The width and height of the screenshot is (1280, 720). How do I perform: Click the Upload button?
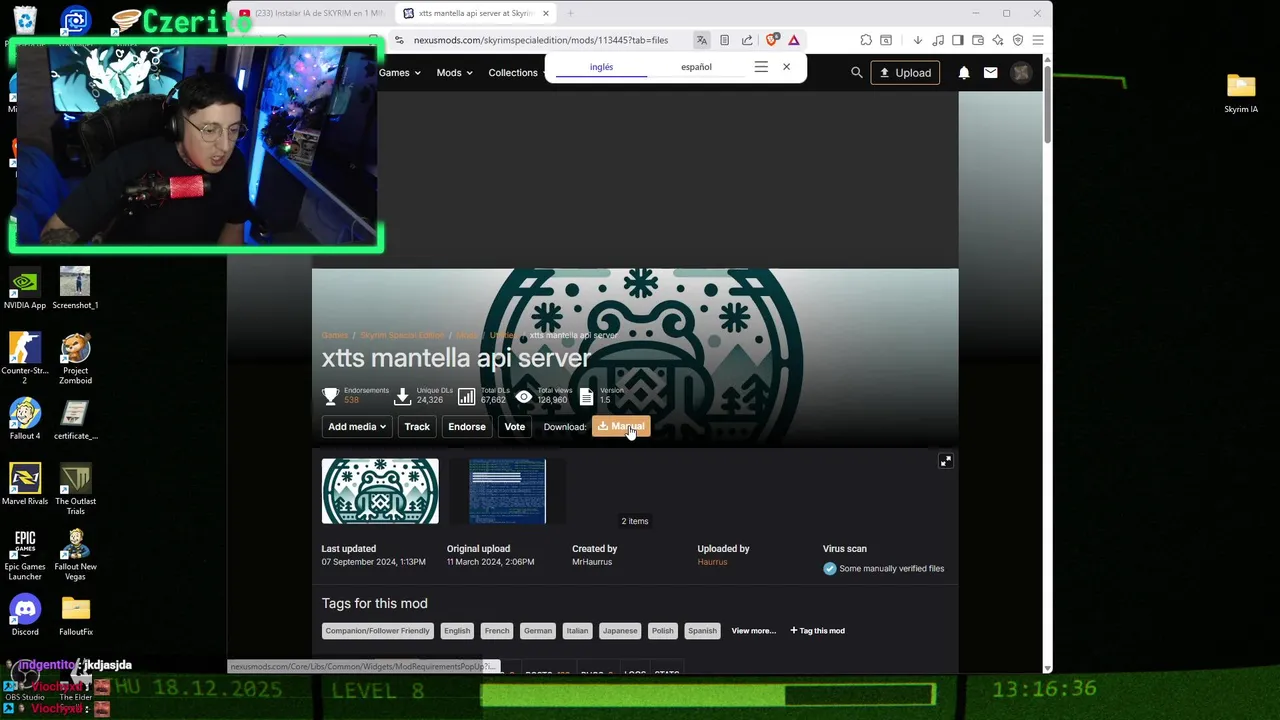(905, 73)
